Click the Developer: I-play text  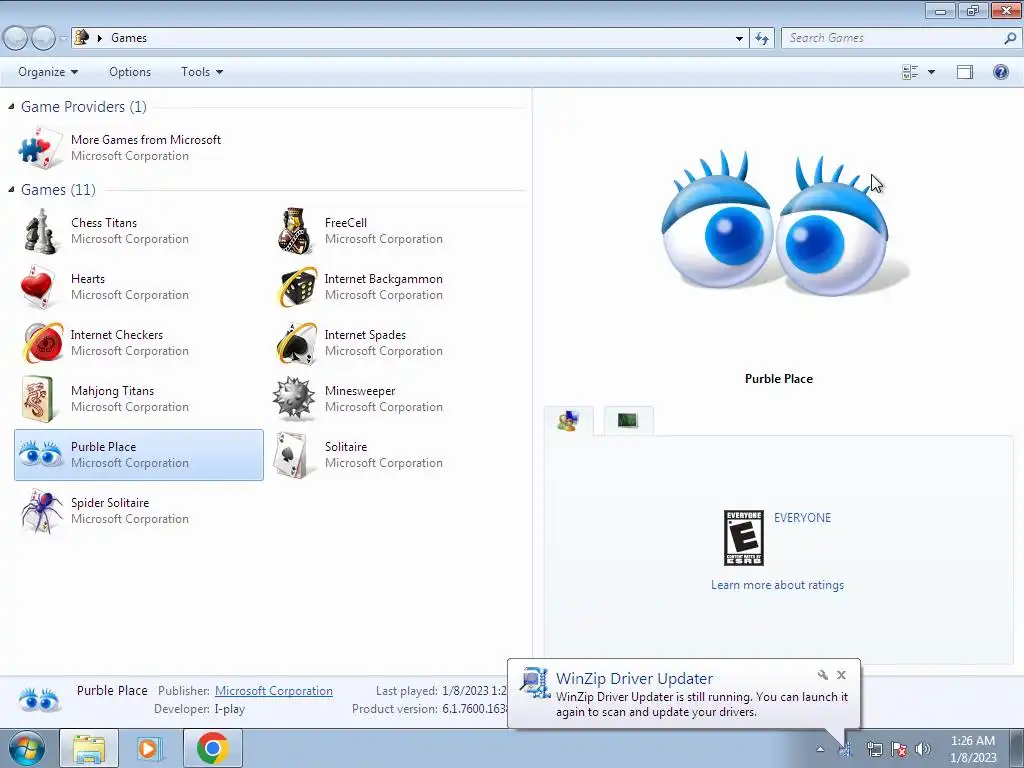tap(199, 709)
